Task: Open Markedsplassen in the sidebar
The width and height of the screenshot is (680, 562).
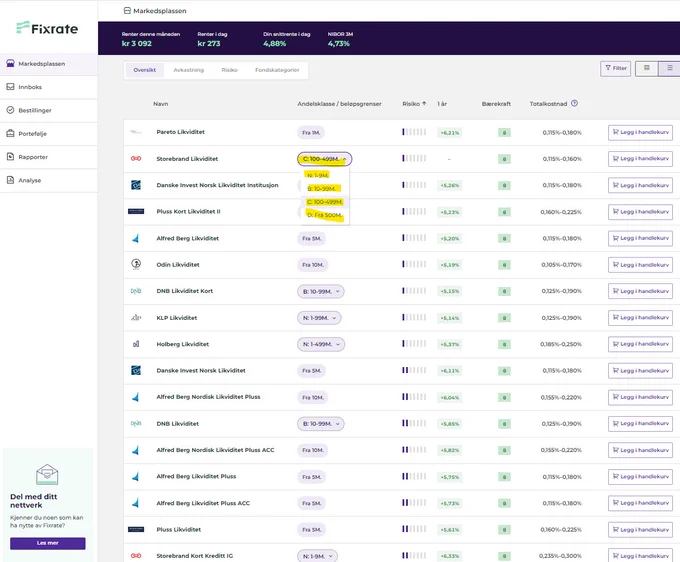Action: pos(49,64)
